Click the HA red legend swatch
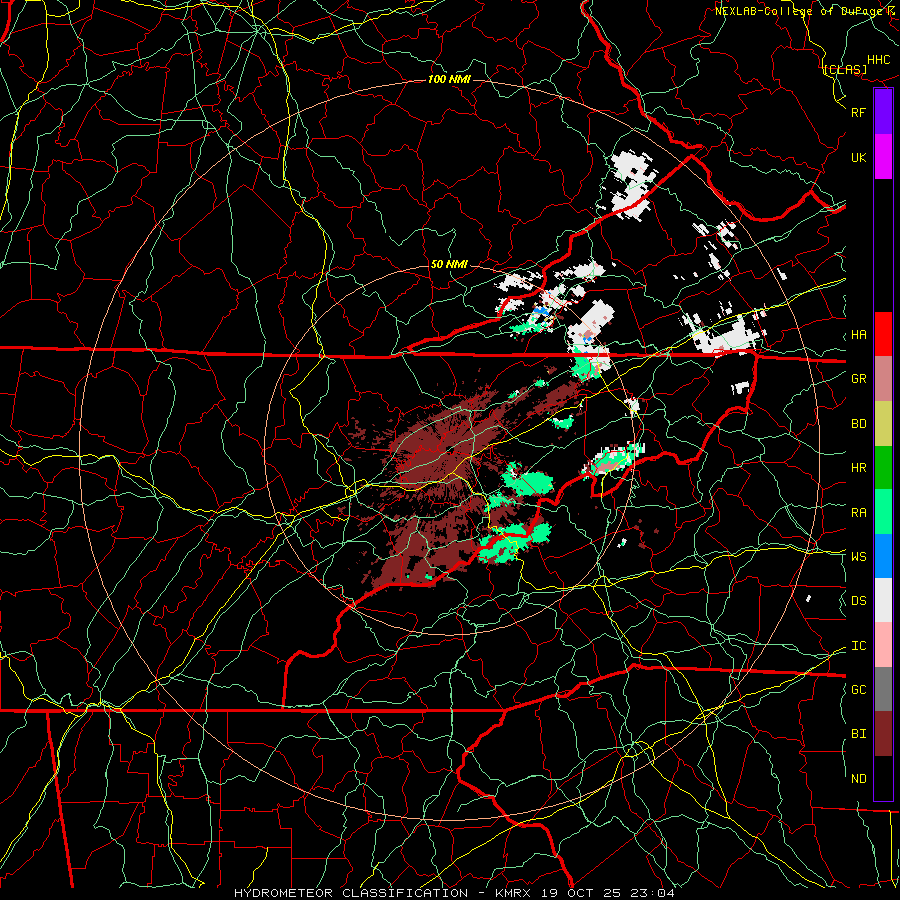 tap(883, 334)
